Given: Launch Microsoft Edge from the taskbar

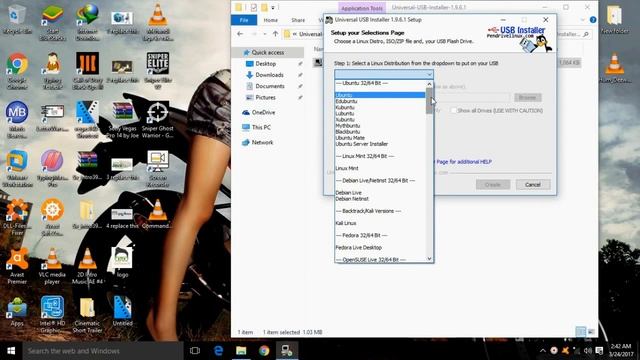Looking at the screenshot, I should point(218,351).
